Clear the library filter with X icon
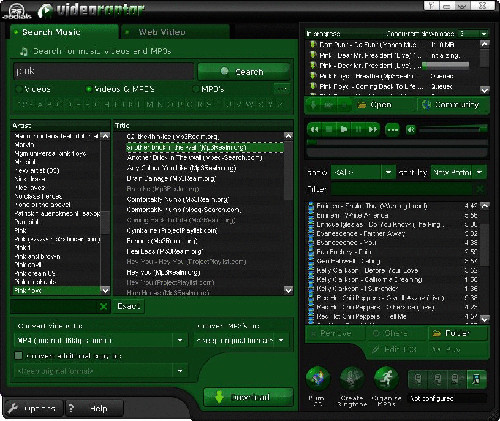Viewport: 500px width, 421px height. (480, 189)
